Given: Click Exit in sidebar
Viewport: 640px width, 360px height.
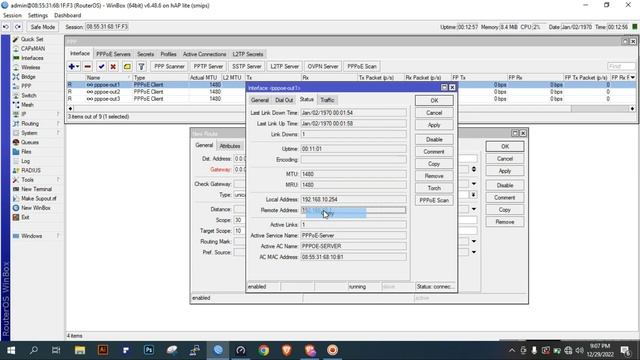Looking at the screenshot, I should pyautogui.click(x=25, y=217).
